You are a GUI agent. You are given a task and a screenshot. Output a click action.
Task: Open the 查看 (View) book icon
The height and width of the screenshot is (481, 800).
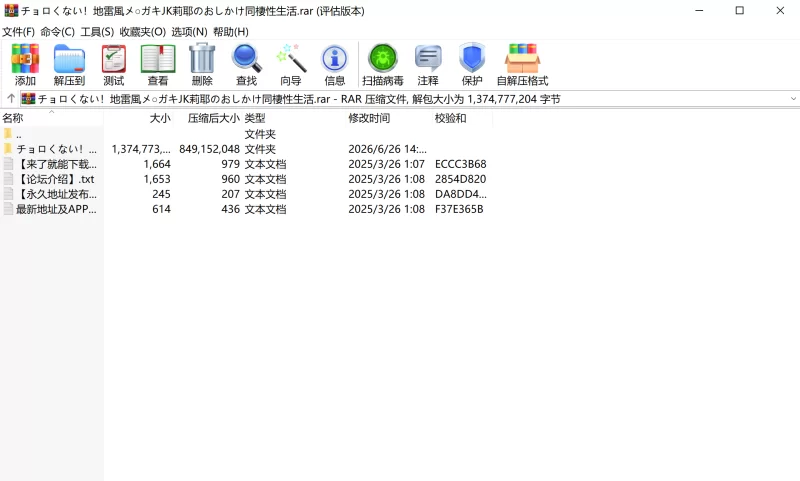(x=158, y=59)
